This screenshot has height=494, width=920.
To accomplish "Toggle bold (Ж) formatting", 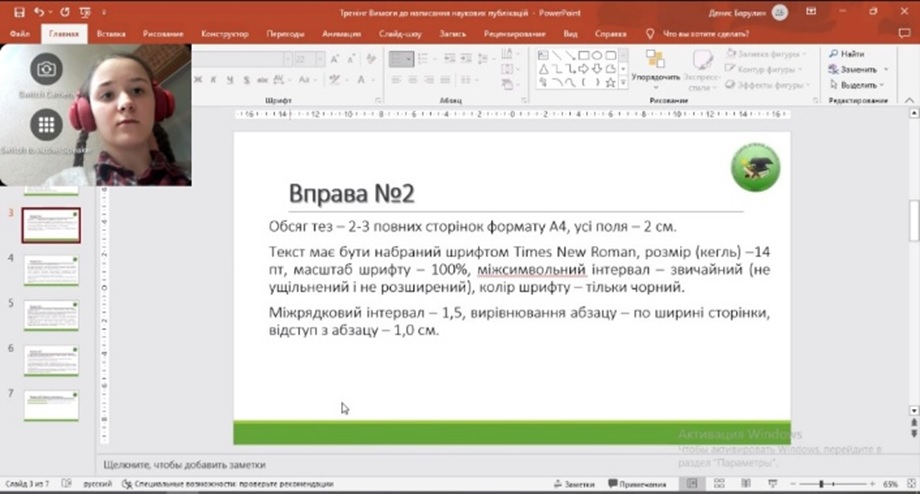I will point(198,79).
